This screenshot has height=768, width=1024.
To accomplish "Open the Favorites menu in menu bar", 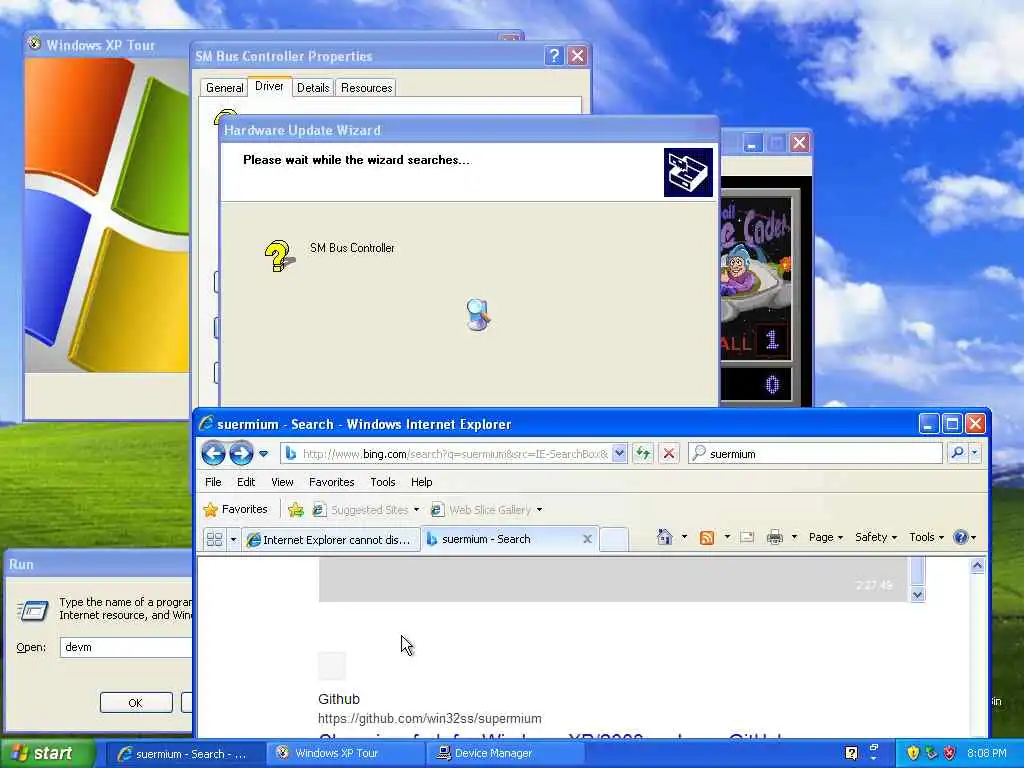I will [x=331, y=482].
